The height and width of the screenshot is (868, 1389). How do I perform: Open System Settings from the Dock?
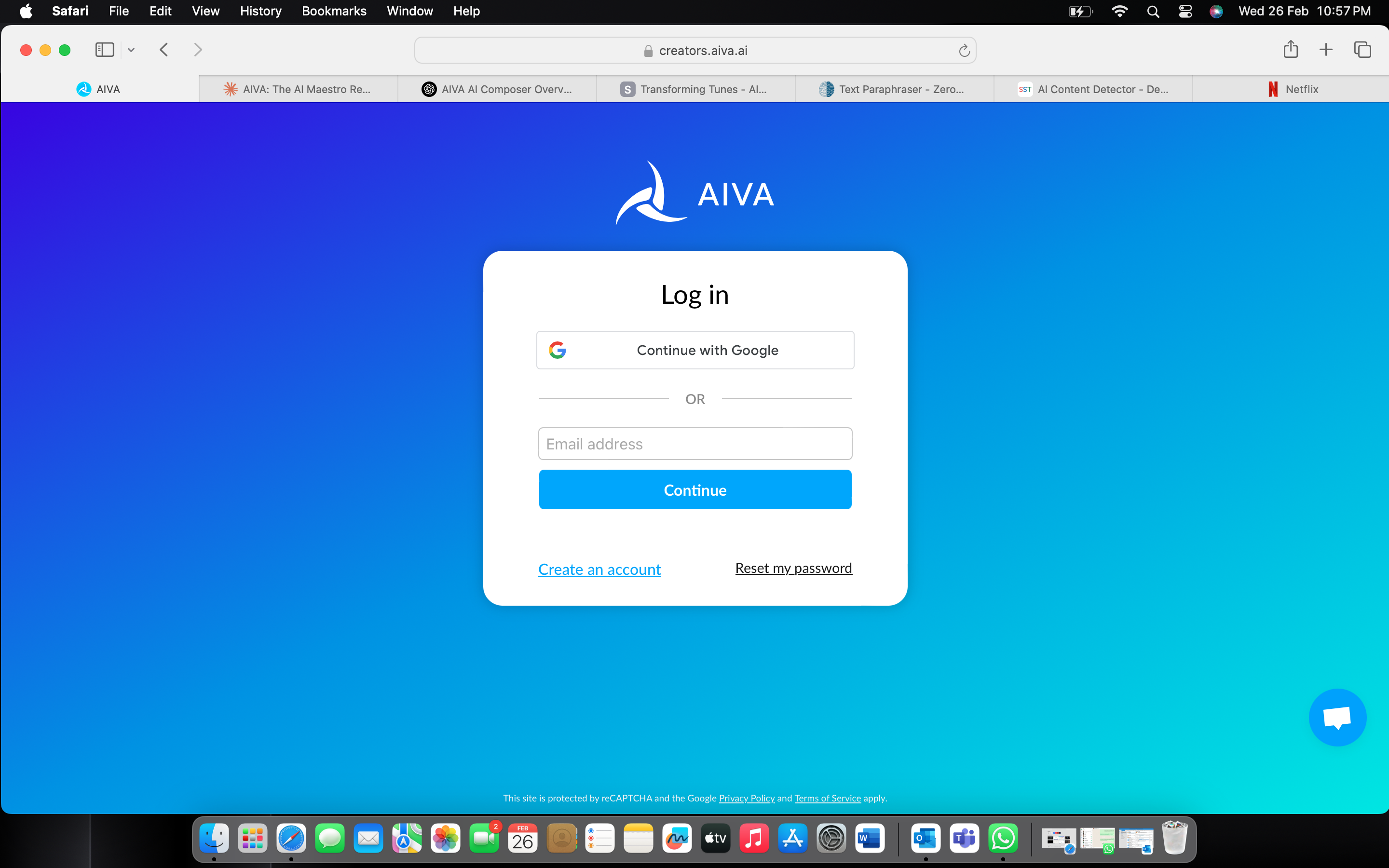[831, 839]
